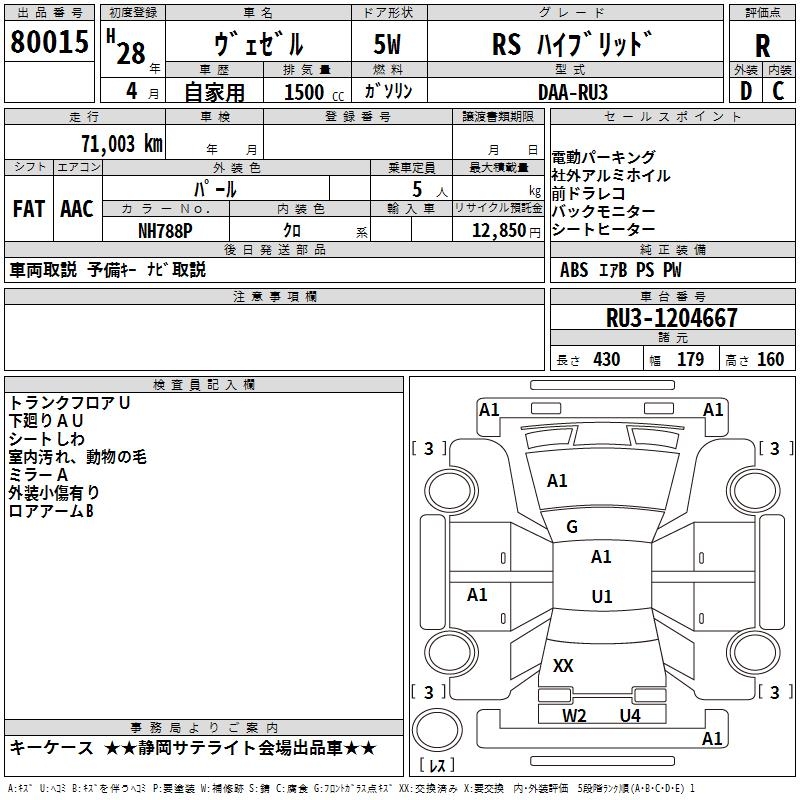Select the シートヒーター sales point

tap(603, 230)
